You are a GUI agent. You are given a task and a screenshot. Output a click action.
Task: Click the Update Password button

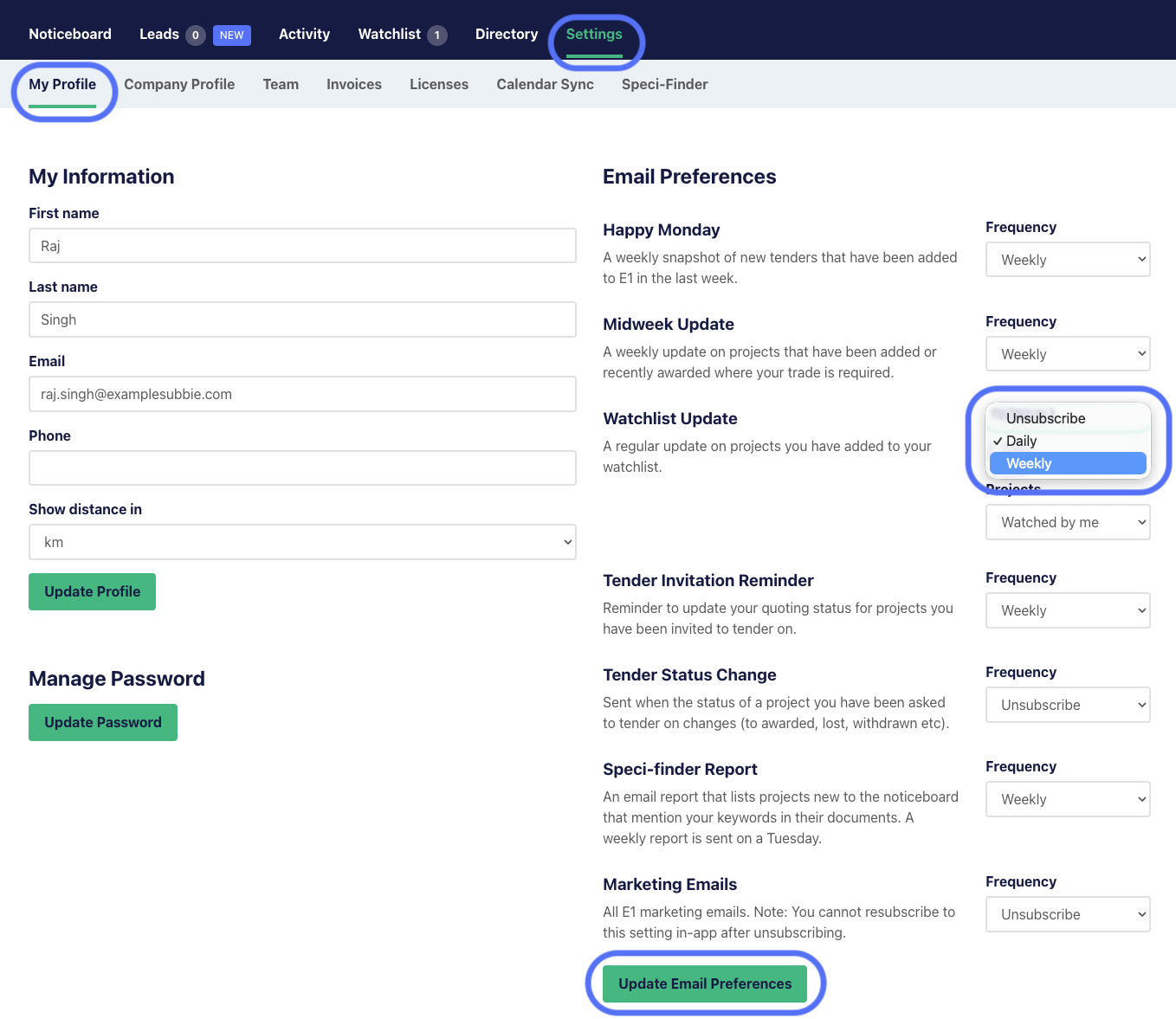coord(103,722)
